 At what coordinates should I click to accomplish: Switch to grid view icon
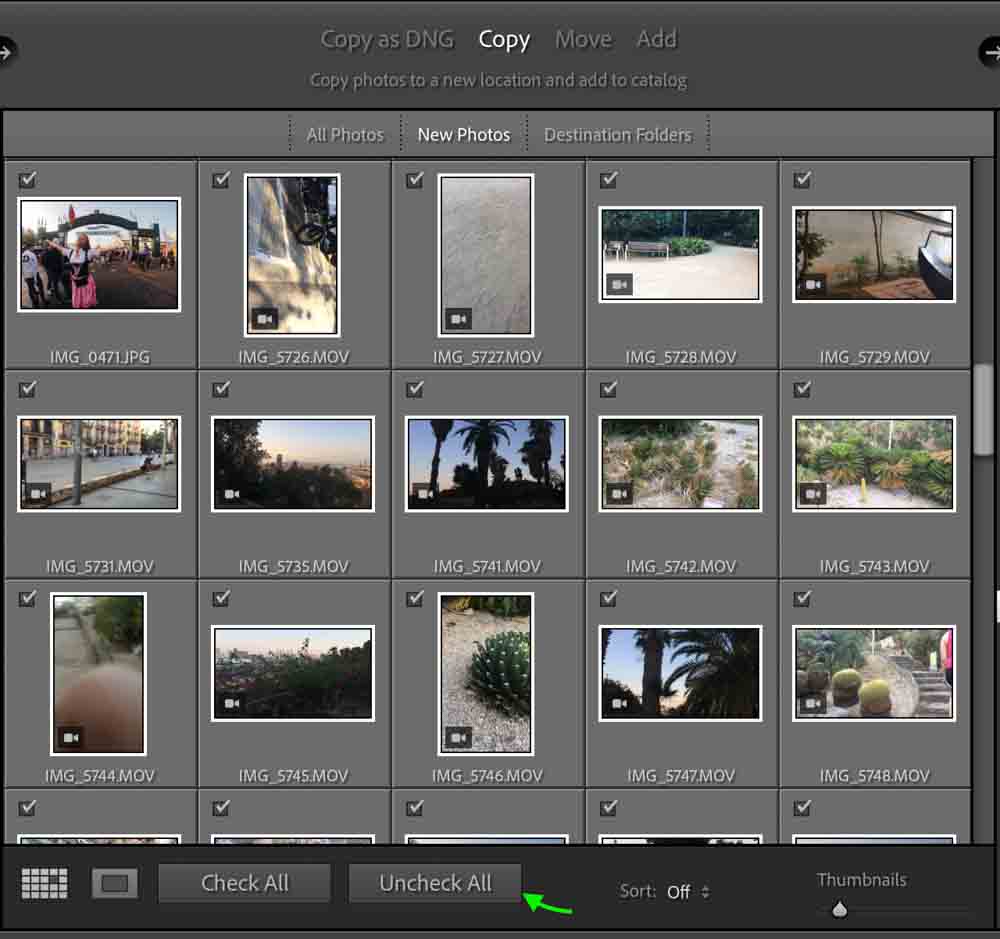point(45,884)
